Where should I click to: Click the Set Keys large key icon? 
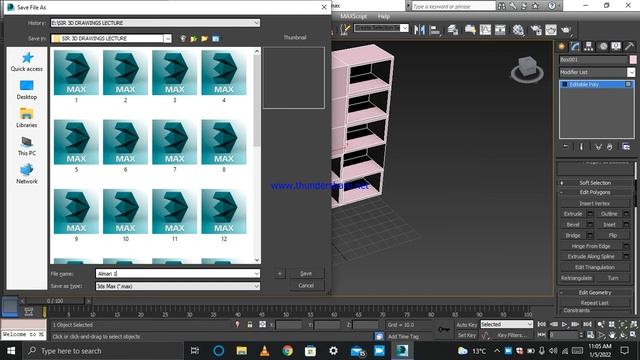click(x=444, y=329)
